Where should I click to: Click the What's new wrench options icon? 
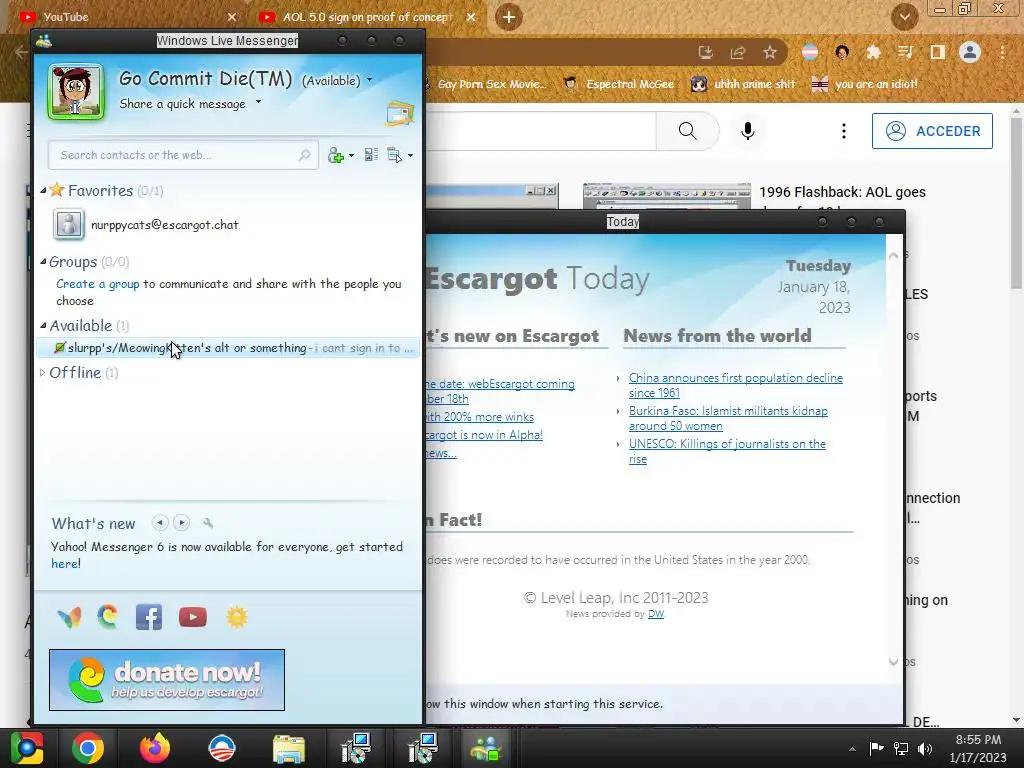tap(208, 522)
